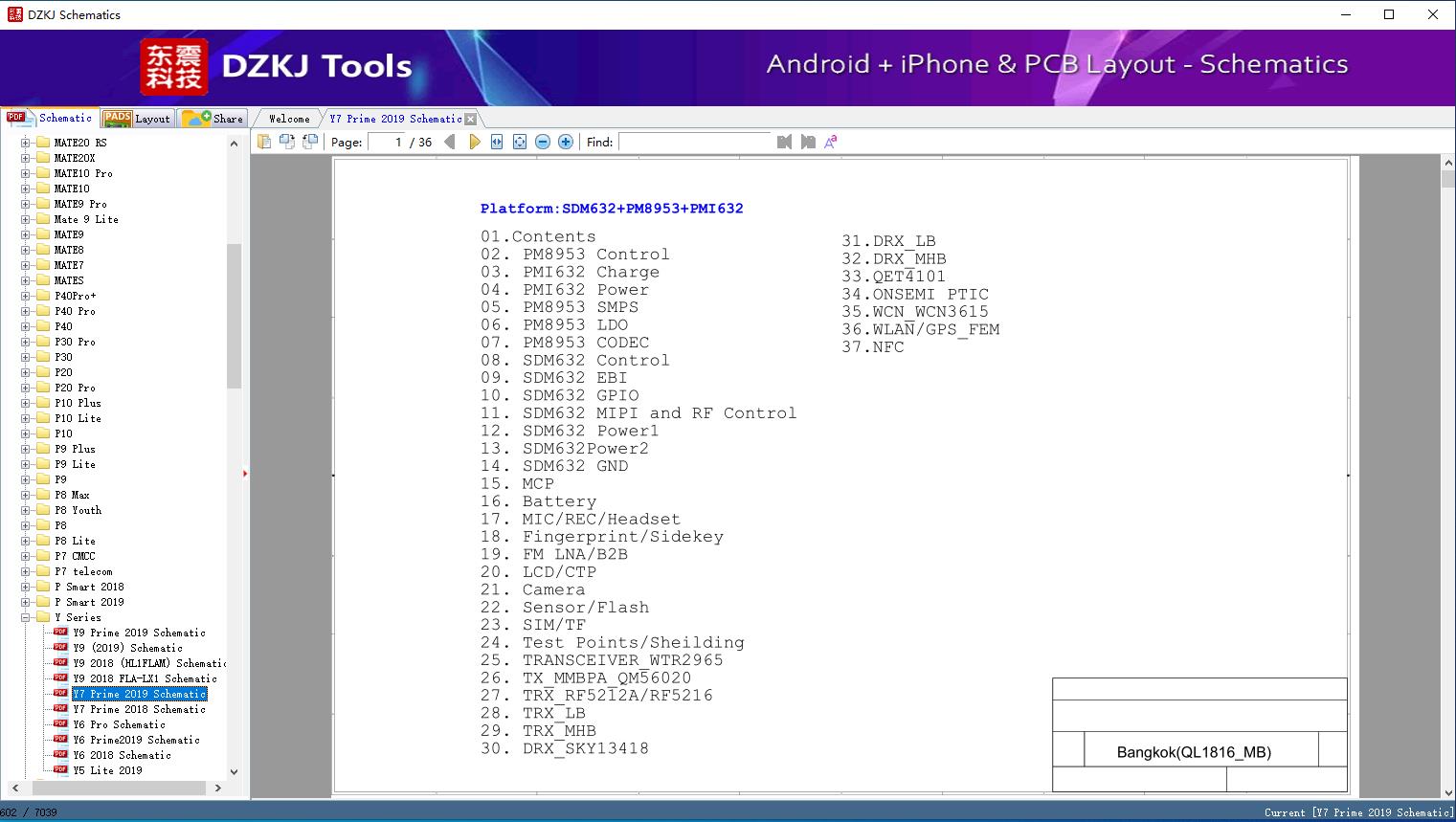This screenshot has width=1456, height=822.
Task: Click the DZKJ logo in the banner
Action: [x=173, y=67]
